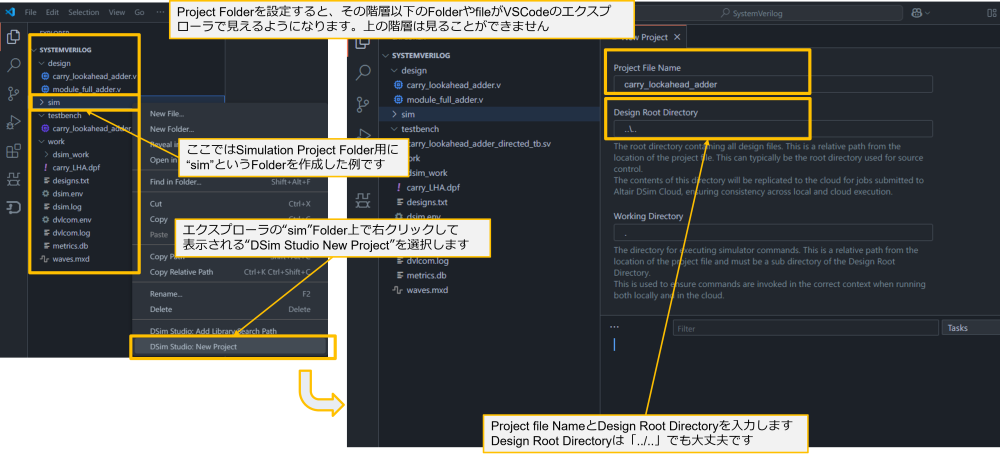The height and width of the screenshot is (456, 1000).
Task: Choose New Folder... in context menu
Action: 171,129
